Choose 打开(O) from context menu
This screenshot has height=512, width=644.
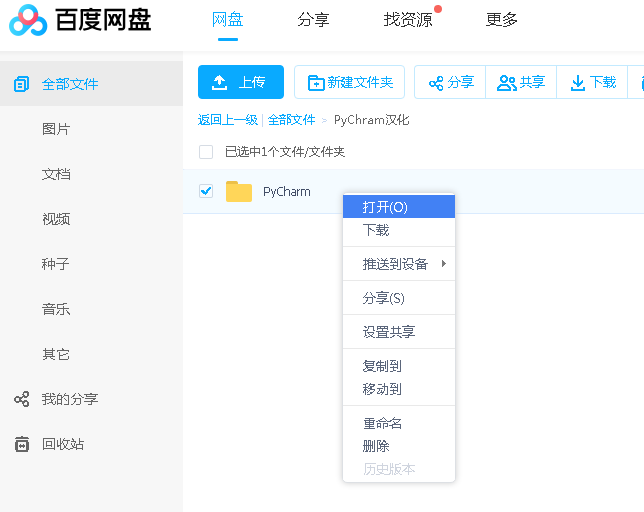pyautogui.click(x=399, y=207)
